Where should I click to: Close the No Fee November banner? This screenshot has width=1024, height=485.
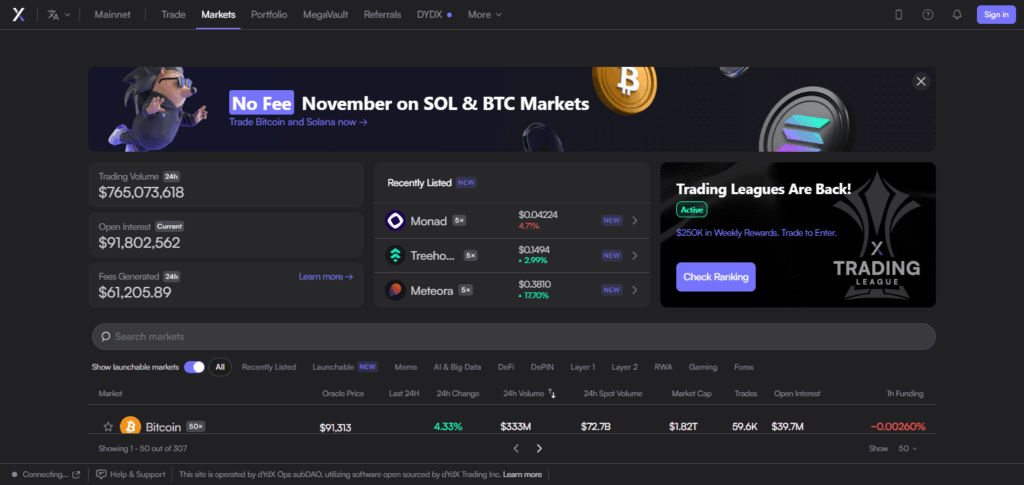click(x=921, y=81)
